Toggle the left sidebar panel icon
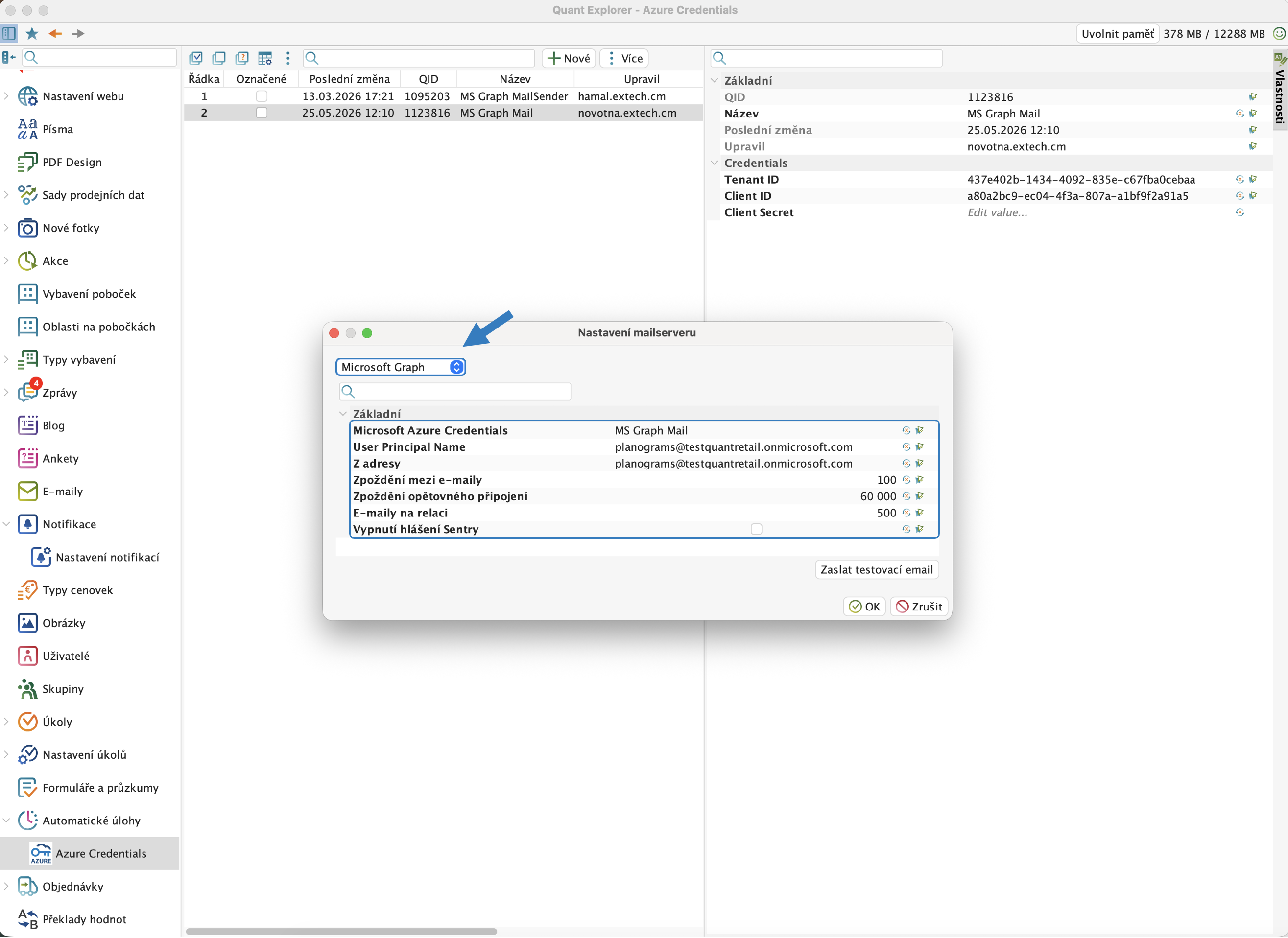 coord(9,33)
